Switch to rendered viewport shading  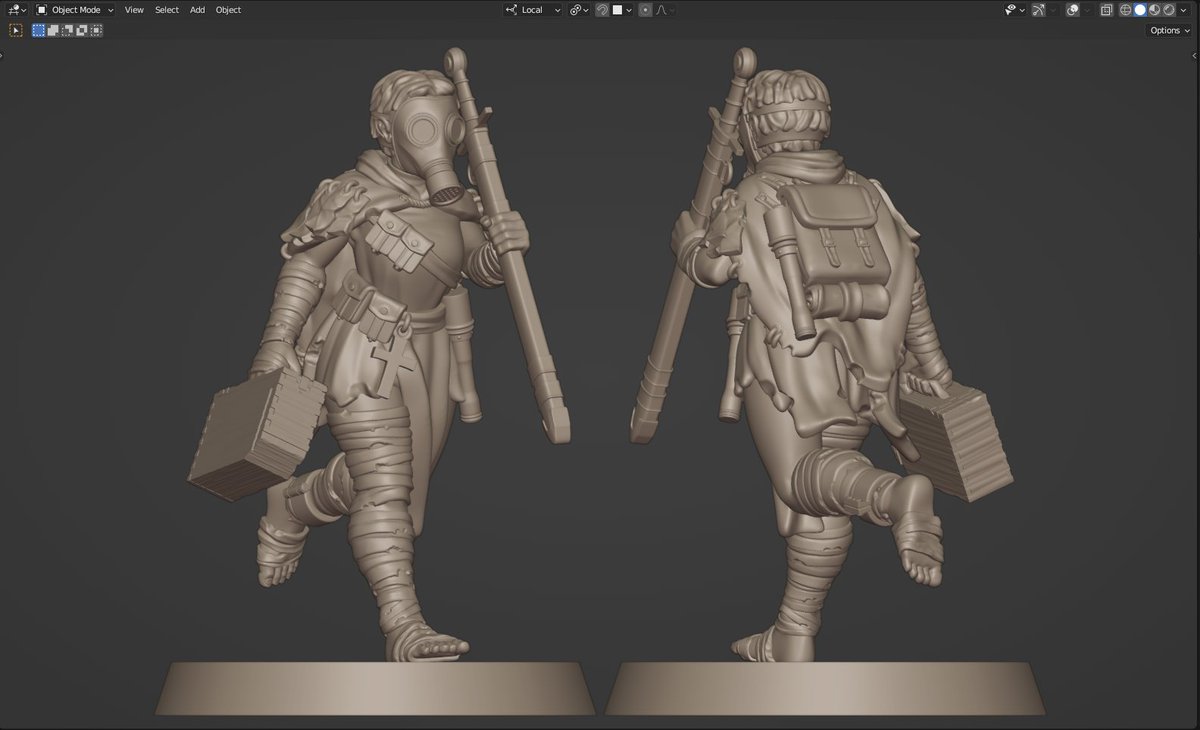click(x=1169, y=9)
